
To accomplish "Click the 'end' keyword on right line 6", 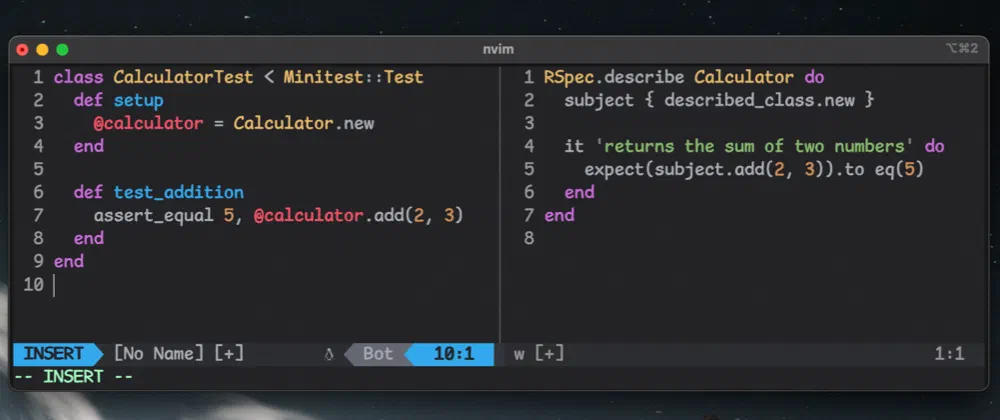I will [x=579, y=192].
